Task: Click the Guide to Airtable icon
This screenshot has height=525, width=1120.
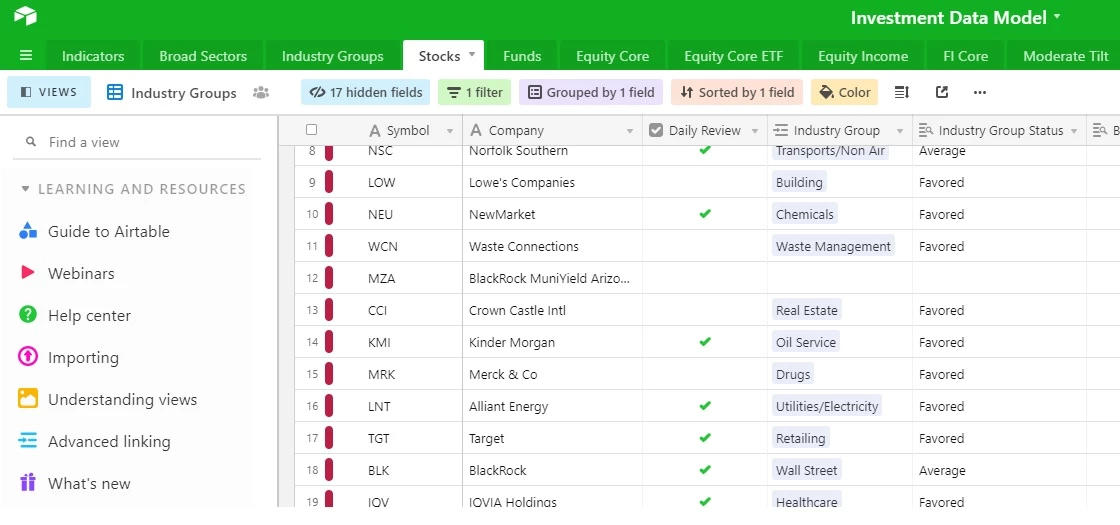Action: coord(28,231)
